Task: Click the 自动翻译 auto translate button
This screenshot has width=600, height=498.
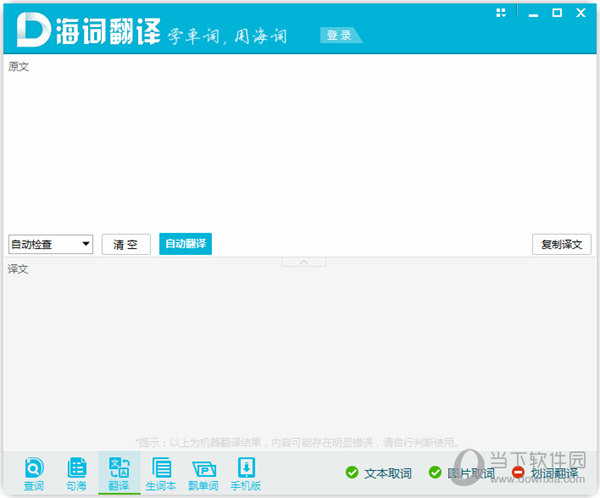Action: click(x=186, y=244)
